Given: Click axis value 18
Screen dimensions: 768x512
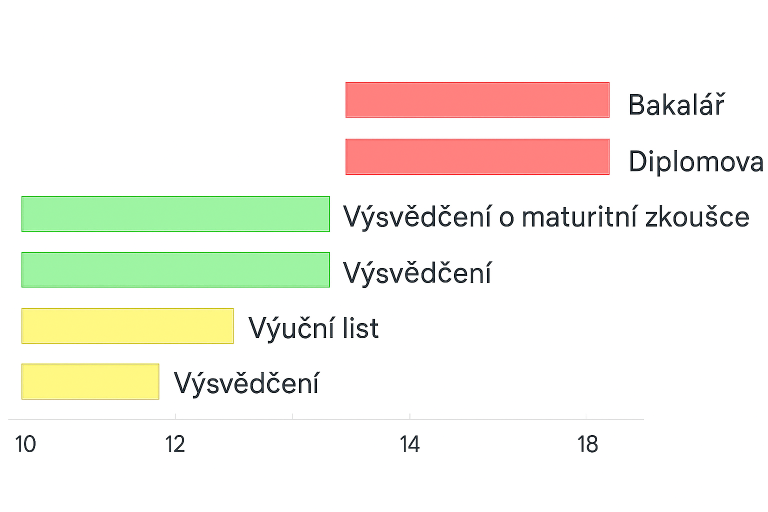Looking at the screenshot, I should pyautogui.click(x=587, y=444).
